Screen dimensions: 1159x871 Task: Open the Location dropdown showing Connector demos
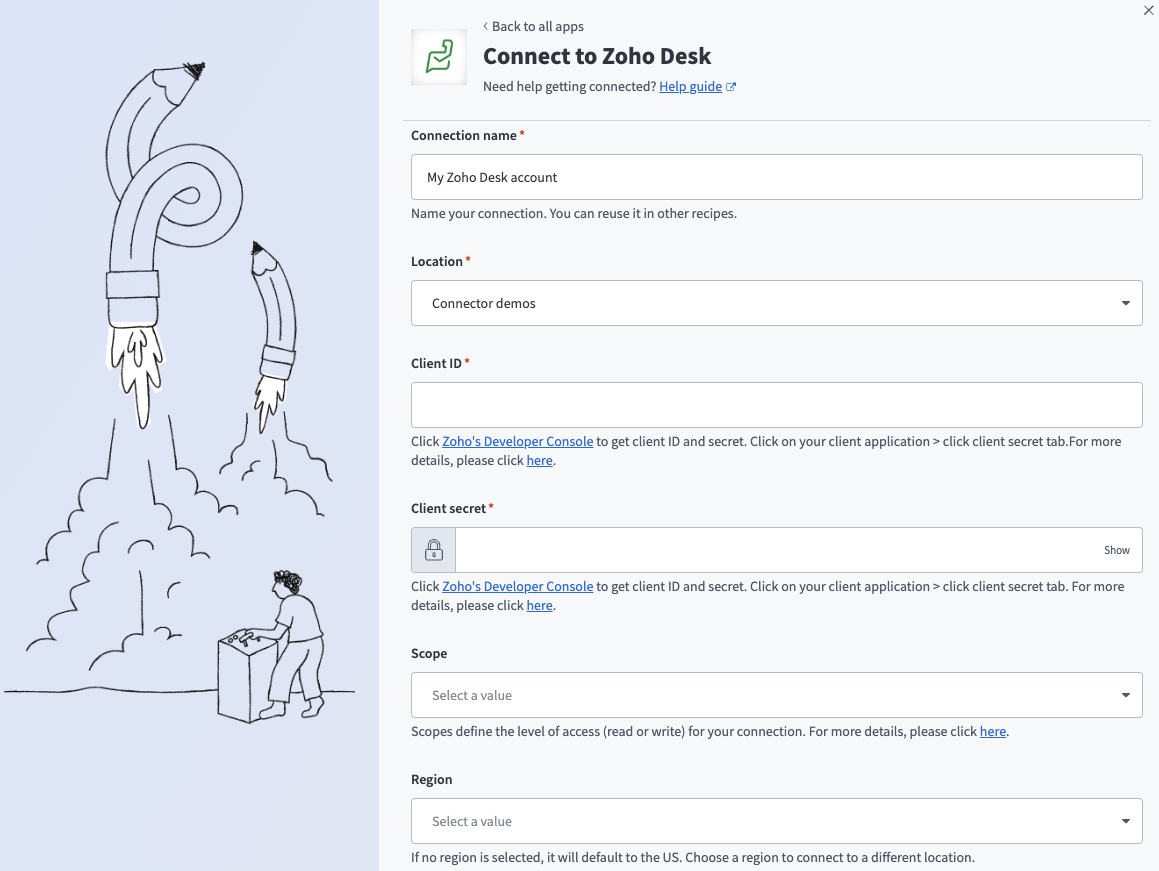pyautogui.click(x=776, y=302)
